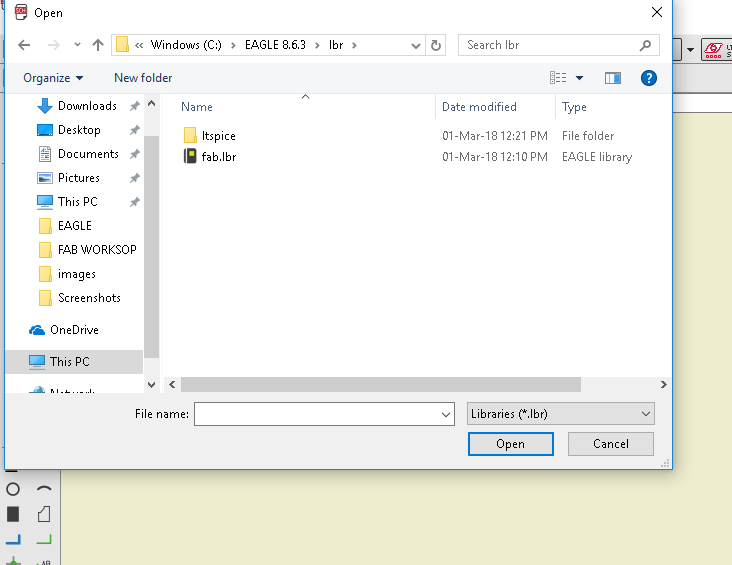The height and width of the screenshot is (565, 732).
Task: Click the fab.lbr library file icon
Action: point(190,156)
